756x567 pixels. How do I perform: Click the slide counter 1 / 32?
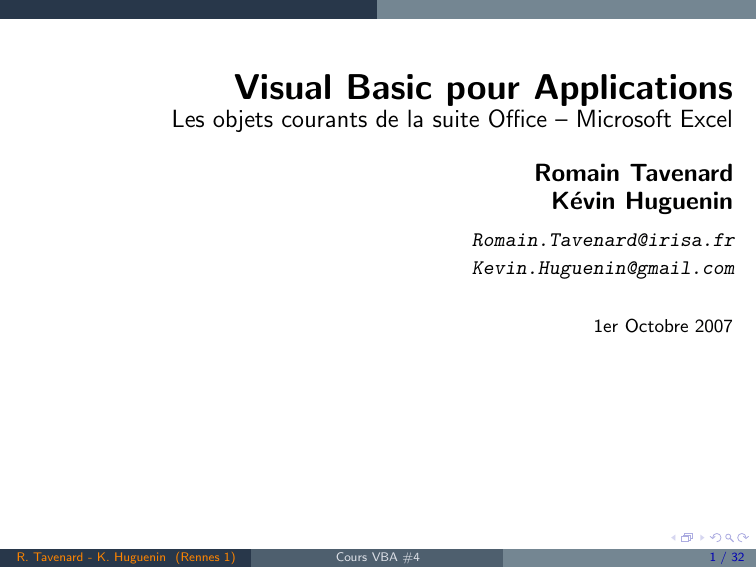point(727,557)
